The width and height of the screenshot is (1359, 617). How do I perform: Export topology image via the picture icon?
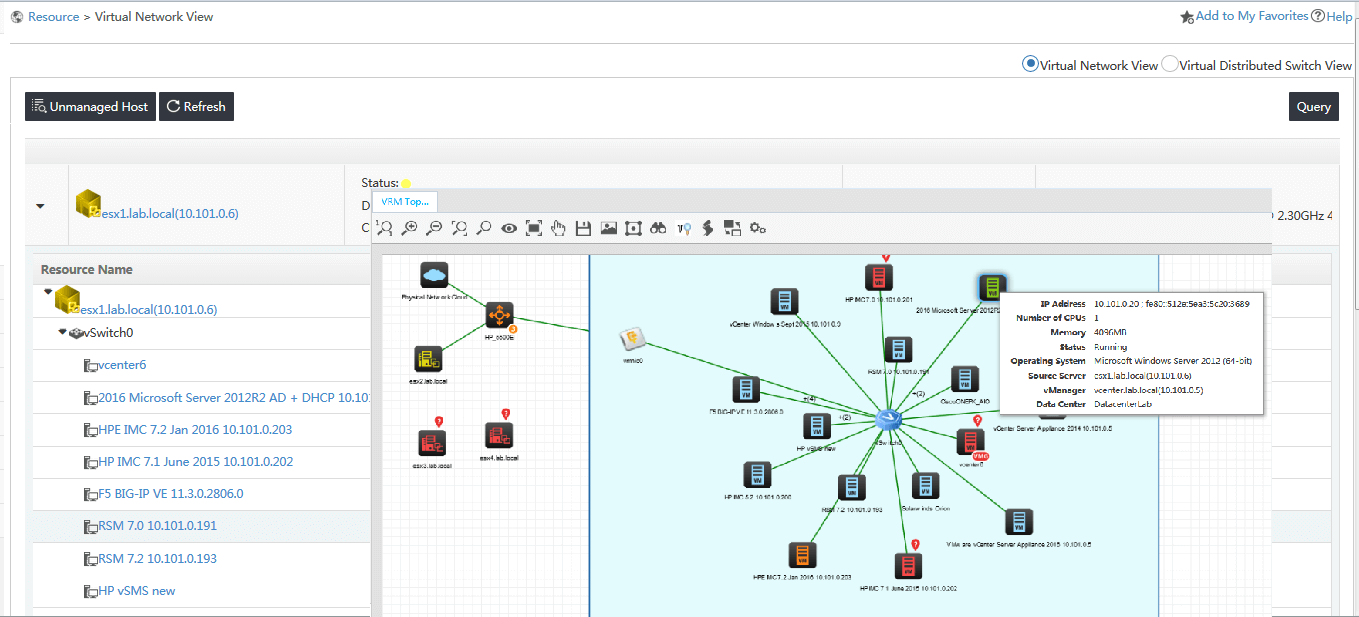coord(608,228)
